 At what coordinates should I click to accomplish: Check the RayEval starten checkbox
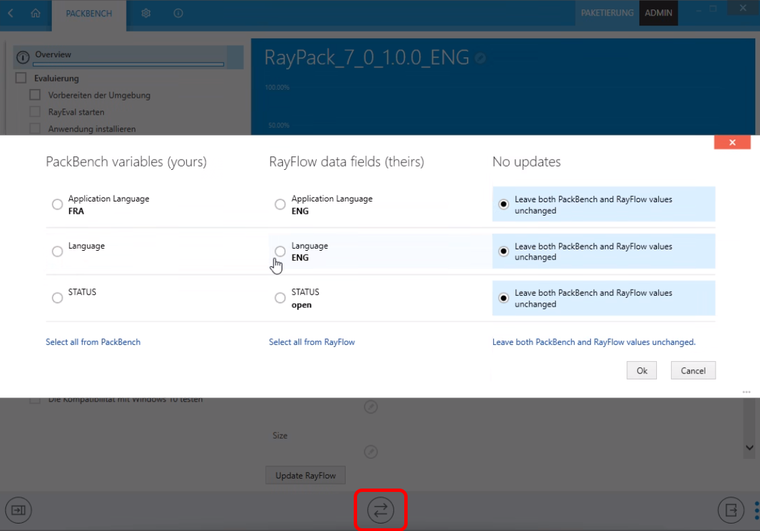click(35, 111)
